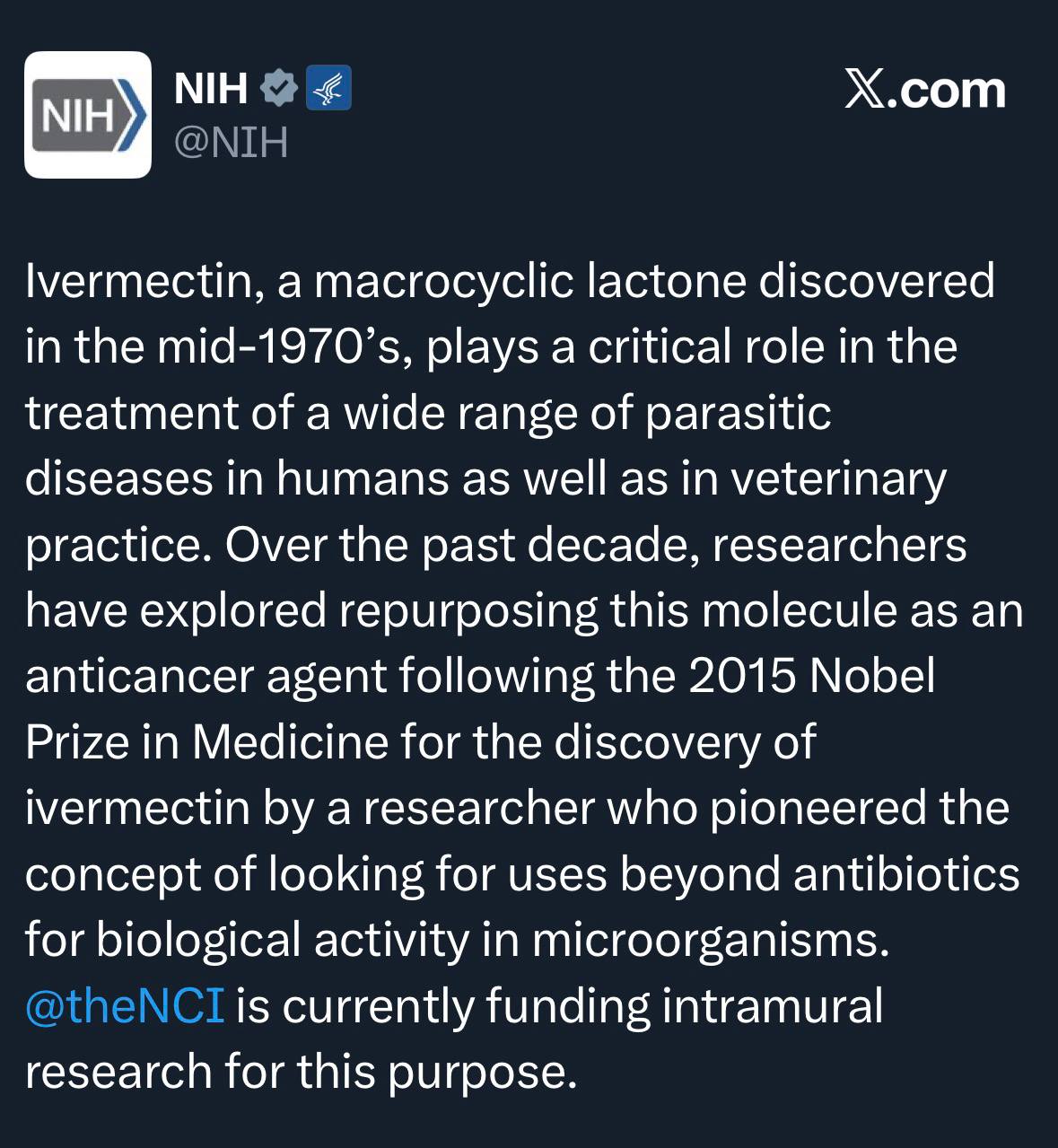Click the gray verified checkmark badge

[x=278, y=88]
